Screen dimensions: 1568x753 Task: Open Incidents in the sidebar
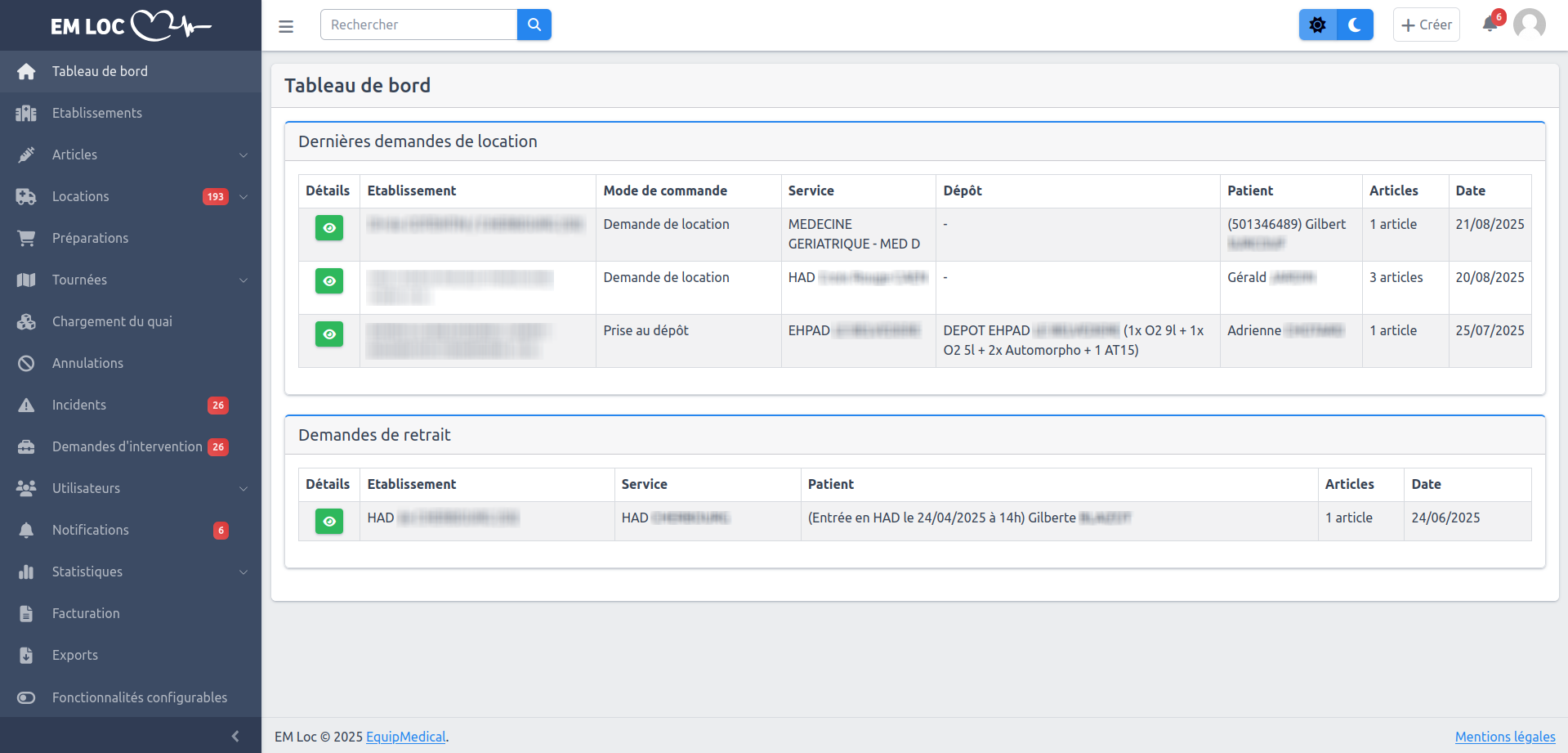[79, 405]
